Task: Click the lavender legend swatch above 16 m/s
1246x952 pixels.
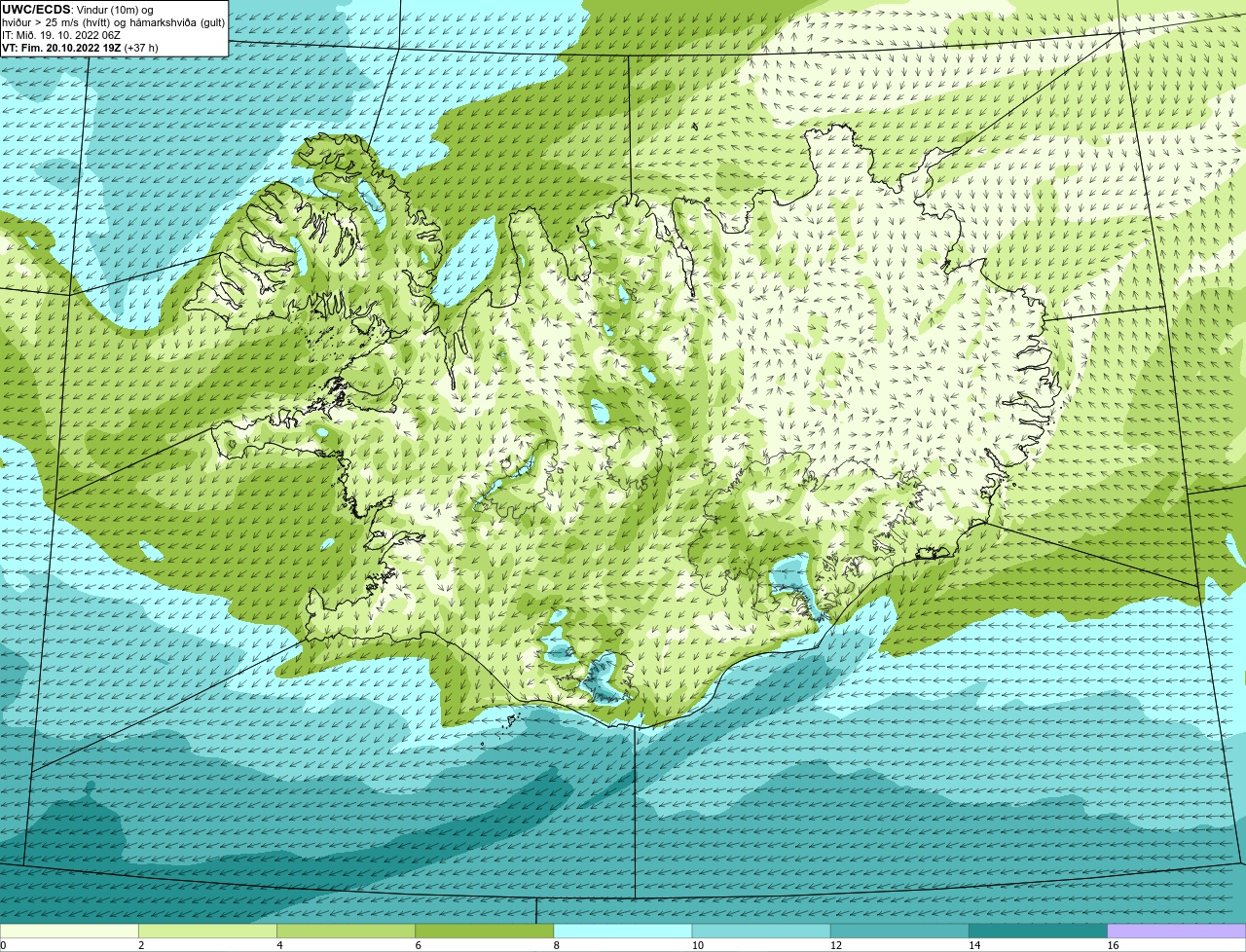Action: point(1177,931)
